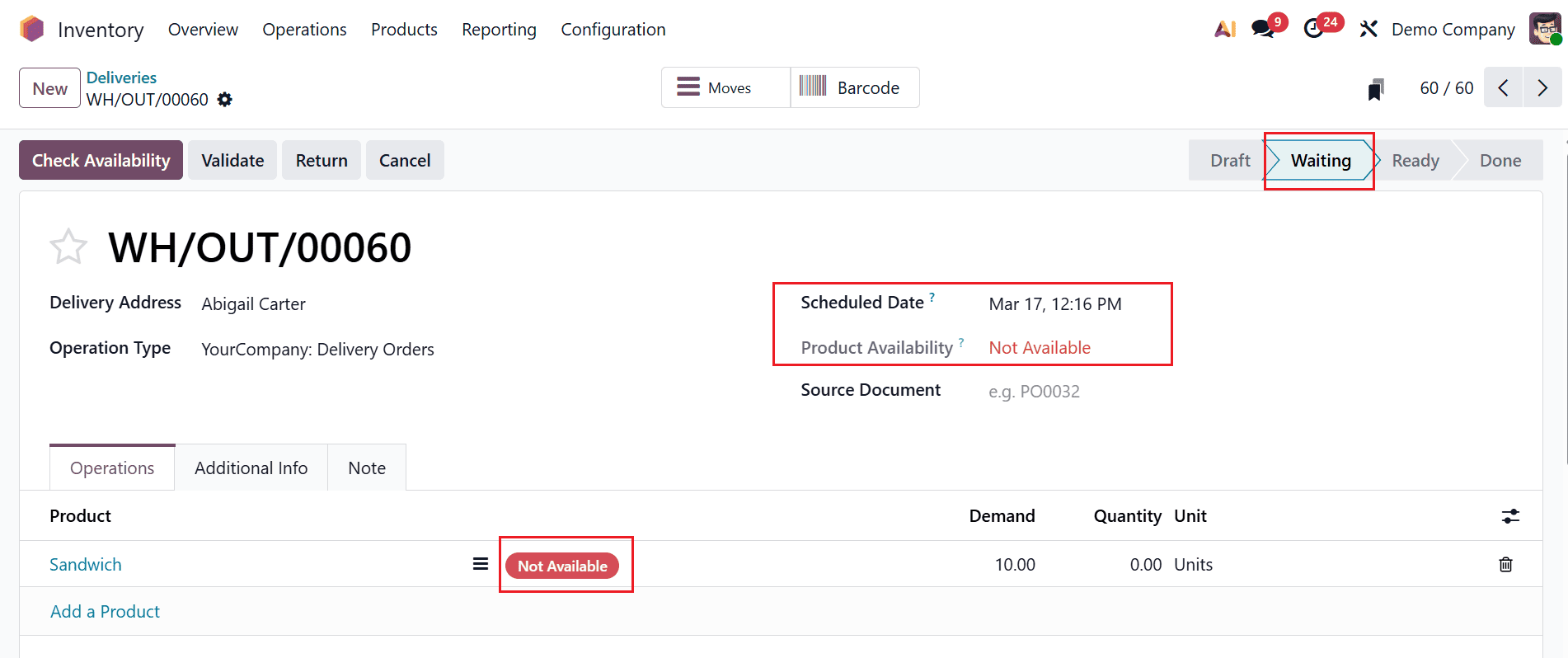Open the Delivery Address field Abigail Carter
Viewport: 1568px width, 658px height.
coord(253,304)
